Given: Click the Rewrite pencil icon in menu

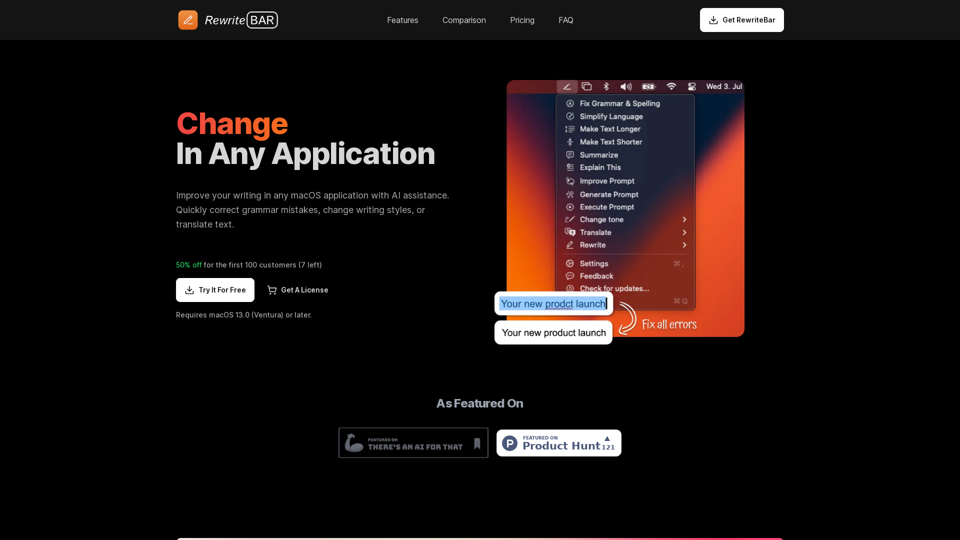Looking at the screenshot, I should pos(569,245).
